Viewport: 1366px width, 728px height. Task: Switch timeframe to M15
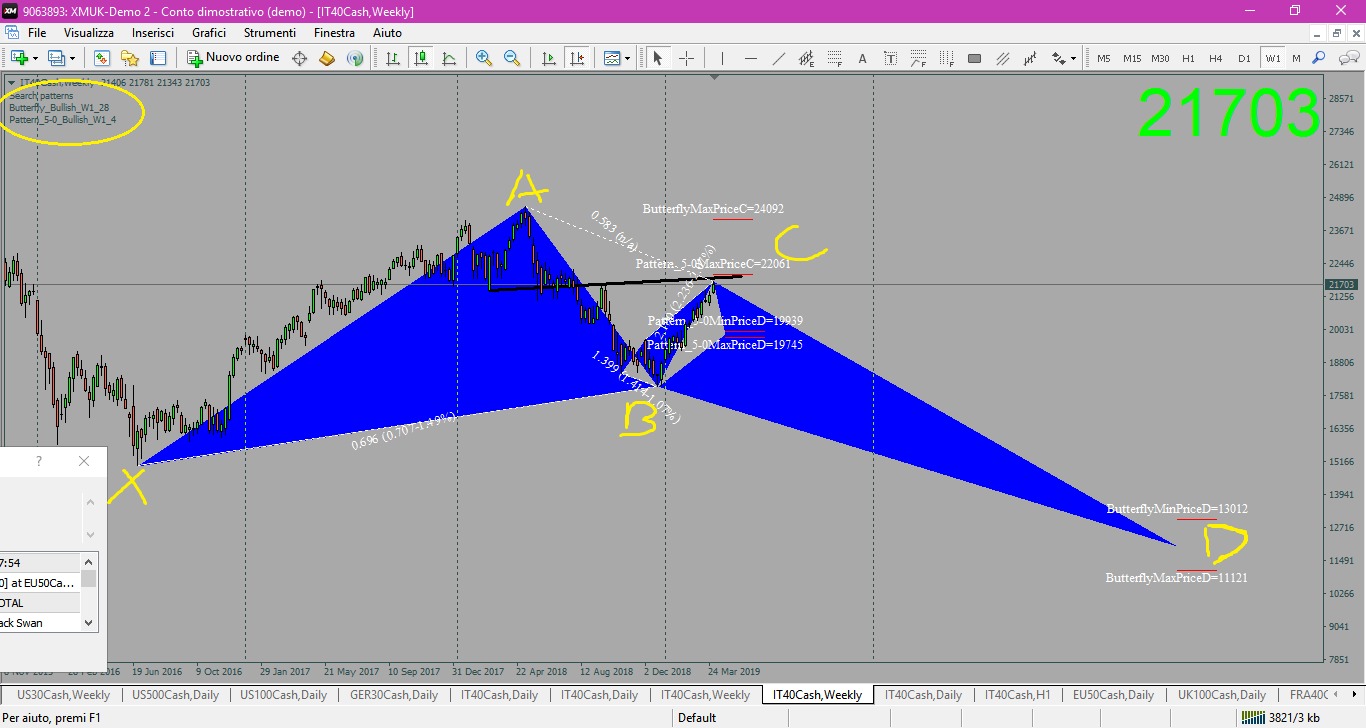click(1132, 58)
